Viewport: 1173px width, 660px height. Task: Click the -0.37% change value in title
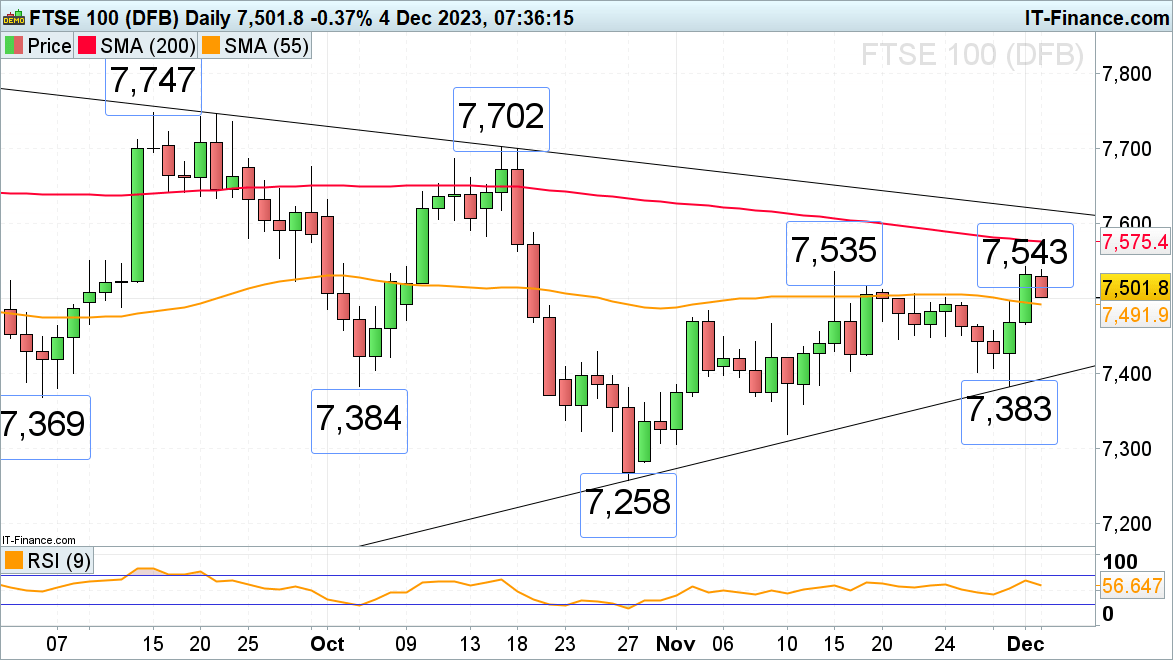[343, 17]
